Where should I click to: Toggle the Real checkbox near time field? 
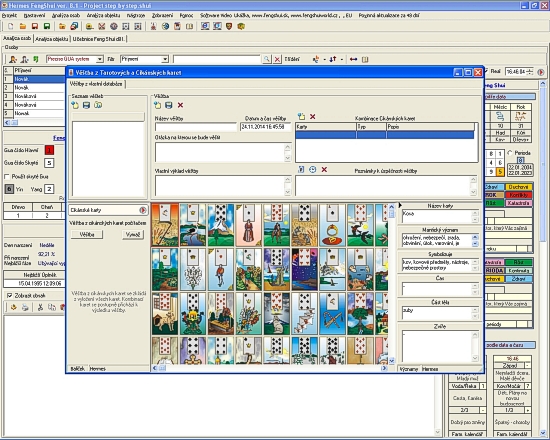[x=486, y=71]
